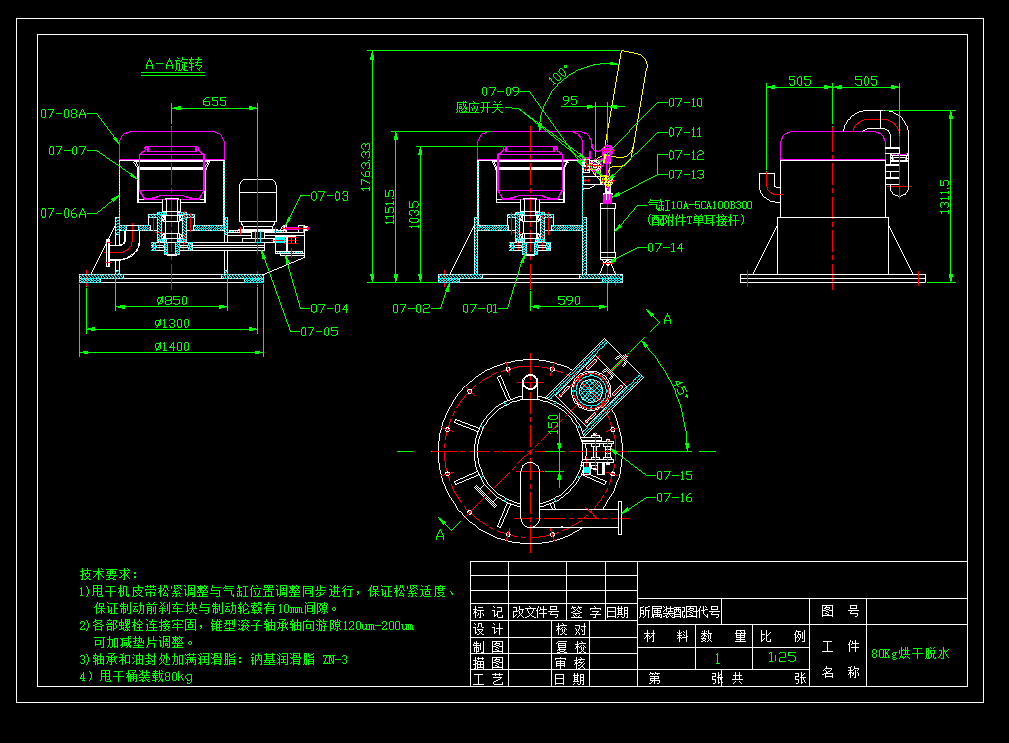1009x743 pixels.
Task: Select part label 07-09
Action: 500,91
